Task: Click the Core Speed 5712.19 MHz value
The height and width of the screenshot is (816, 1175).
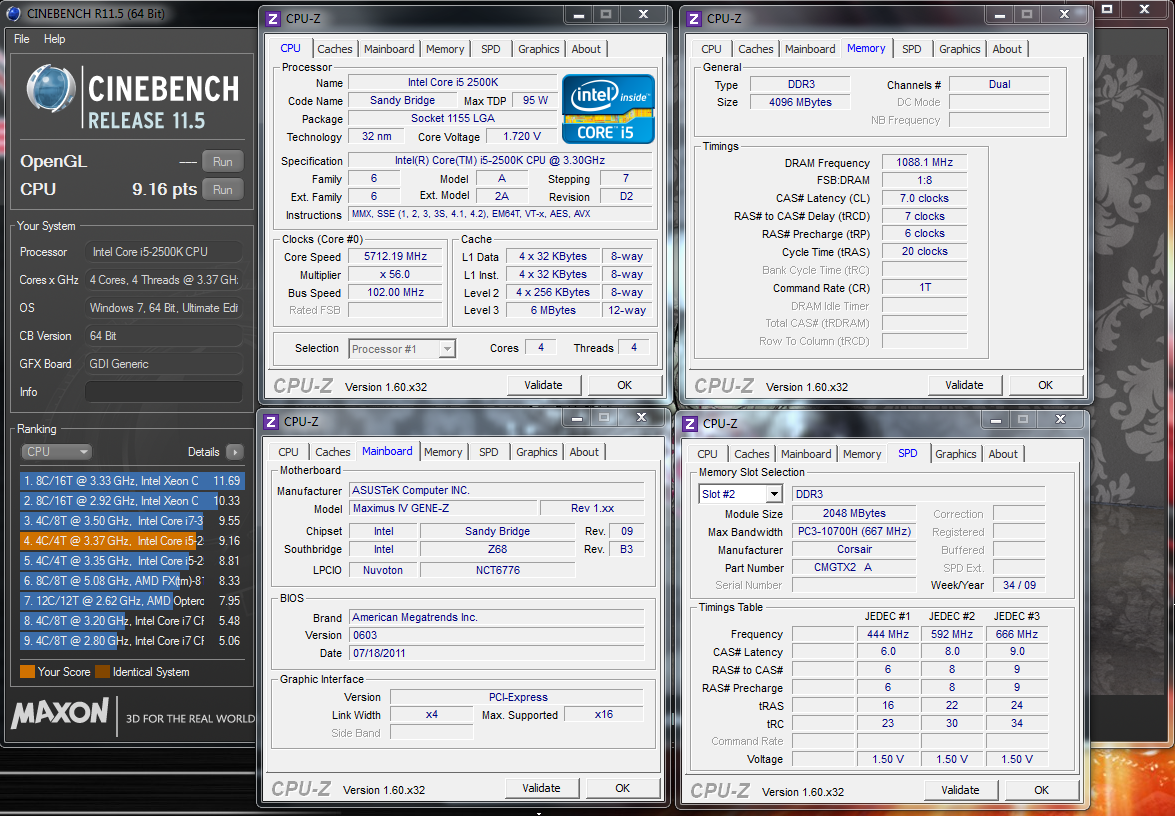Action: (396, 256)
